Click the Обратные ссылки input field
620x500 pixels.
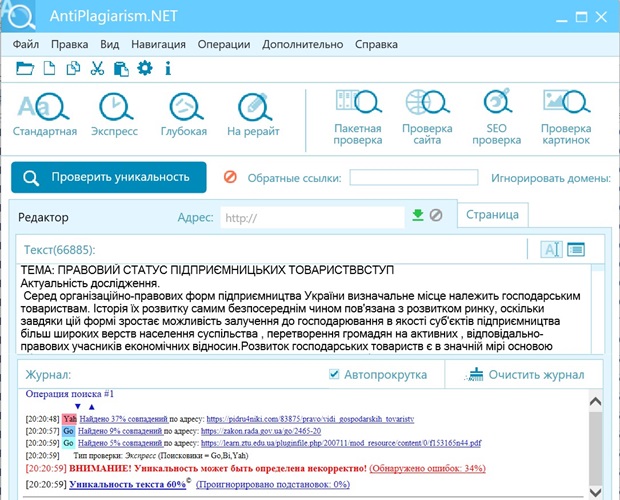[x=414, y=177]
